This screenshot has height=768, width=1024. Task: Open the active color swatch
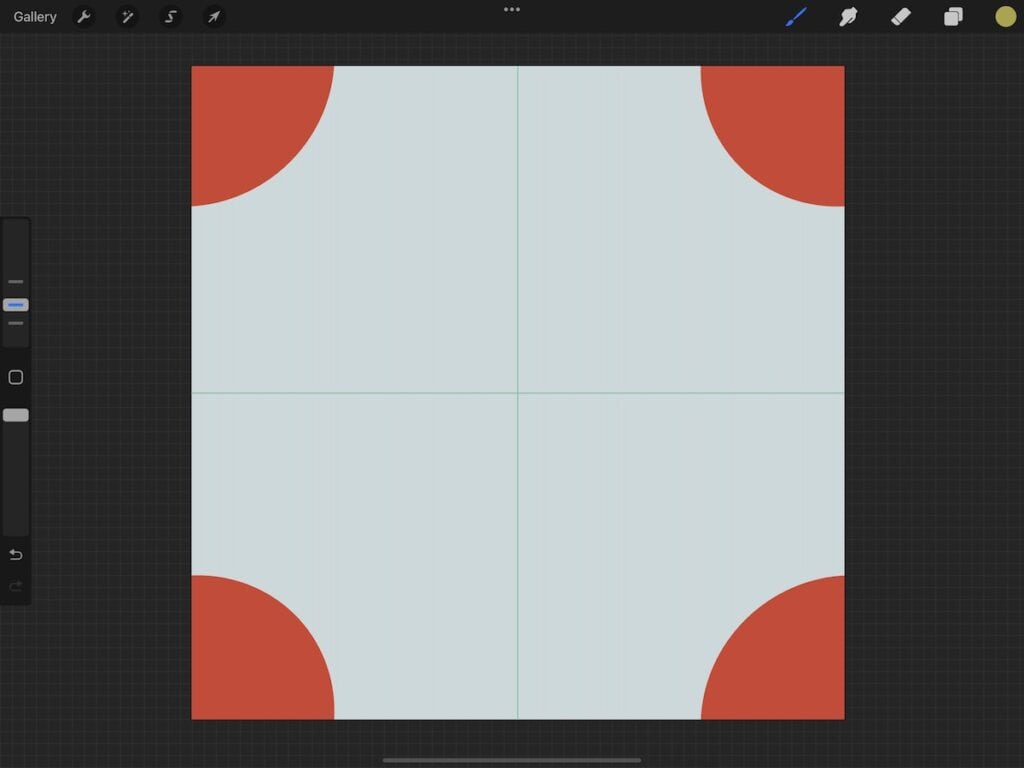coord(1005,16)
